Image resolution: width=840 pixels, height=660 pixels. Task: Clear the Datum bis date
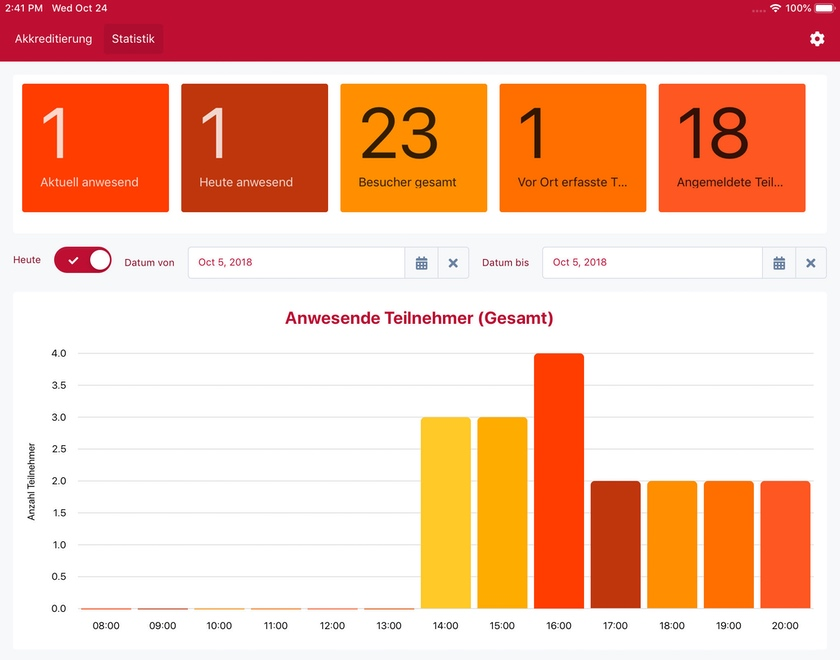pos(811,262)
